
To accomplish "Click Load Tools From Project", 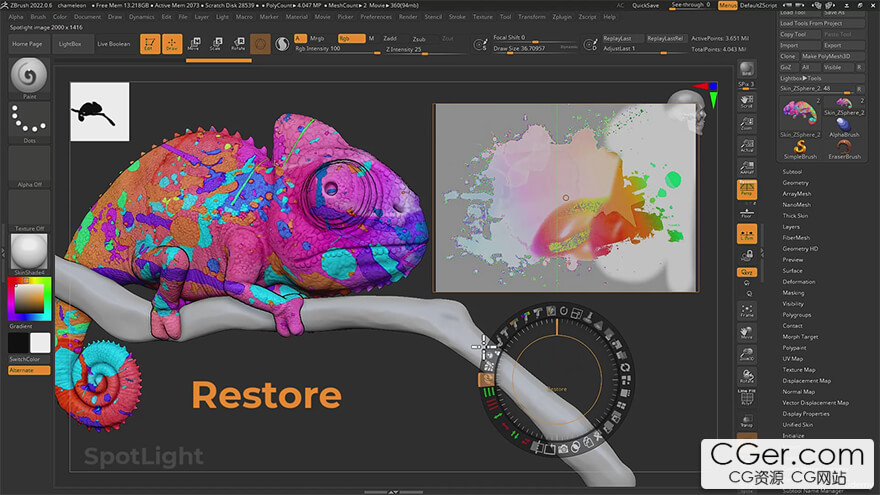I will pos(822,24).
